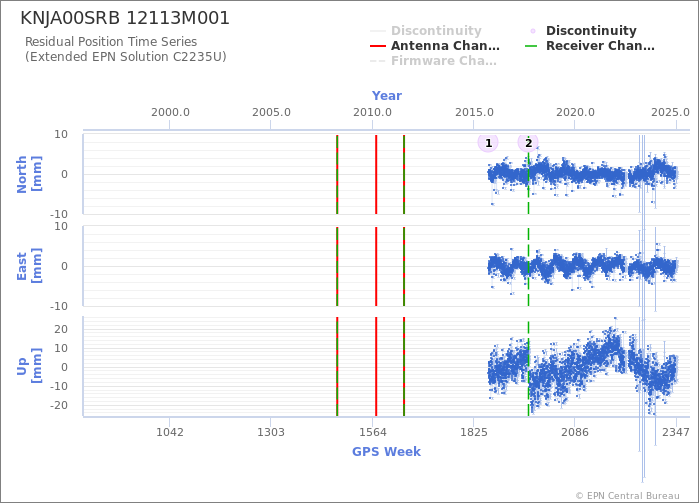This screenshot has height=504, width=700.
Task: Click the 2025.0 year tick label
Action: tap(670, 112)
